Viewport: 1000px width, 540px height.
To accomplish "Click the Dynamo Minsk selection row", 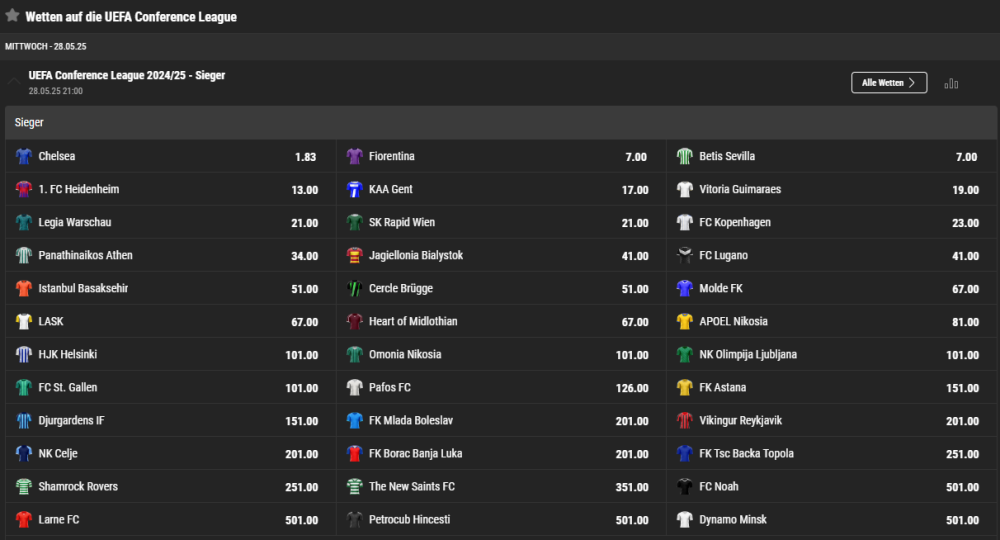I will click(832, 520).
